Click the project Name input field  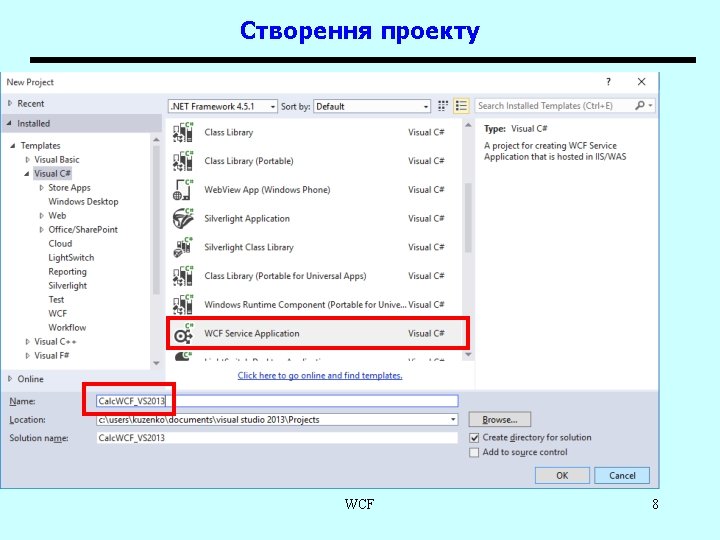coord(277,401)
